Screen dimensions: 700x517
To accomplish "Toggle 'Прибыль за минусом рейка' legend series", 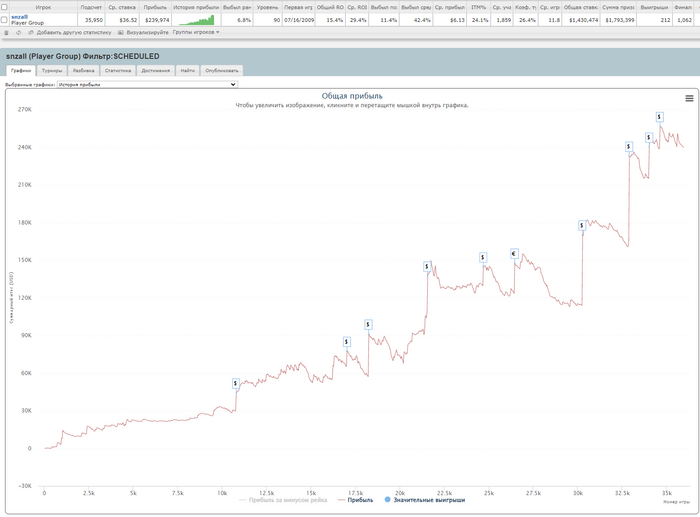I will click(x=283, y=500).
